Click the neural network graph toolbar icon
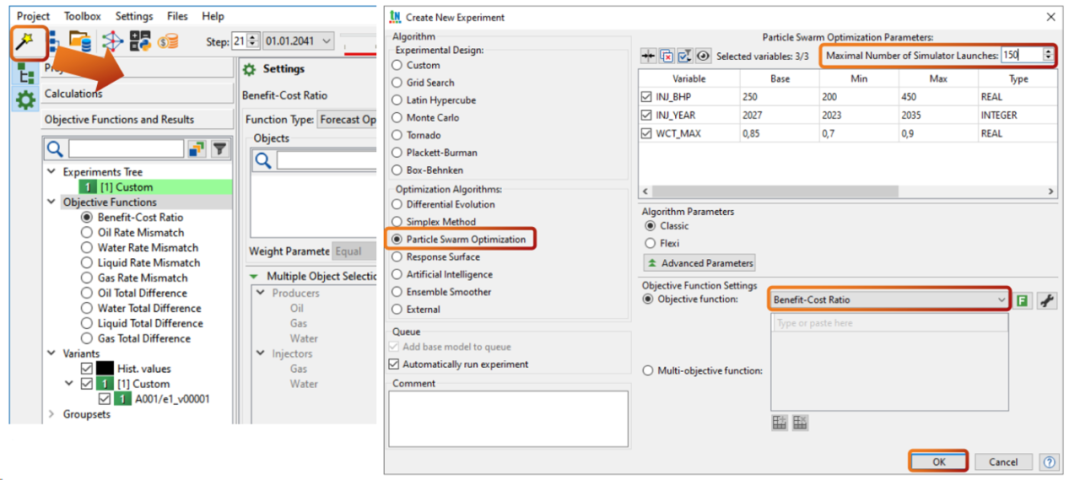1080x480 pixels. [112, 41]
